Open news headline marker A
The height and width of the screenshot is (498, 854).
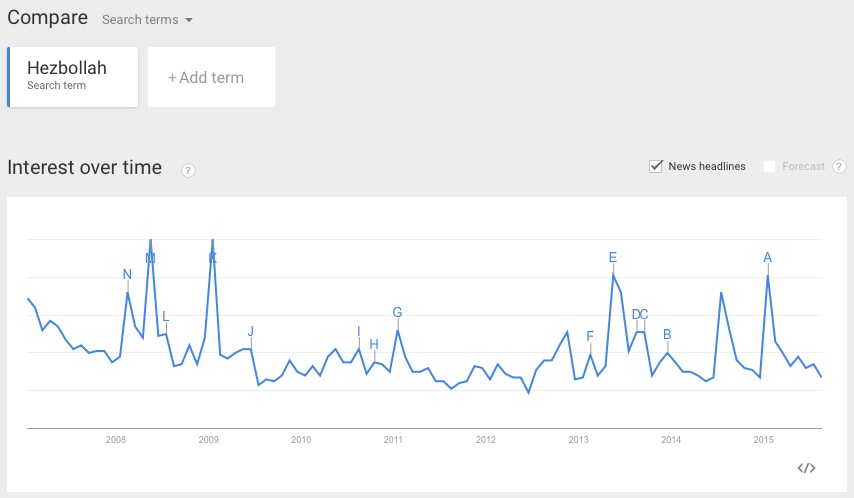[x=767, y=257]
